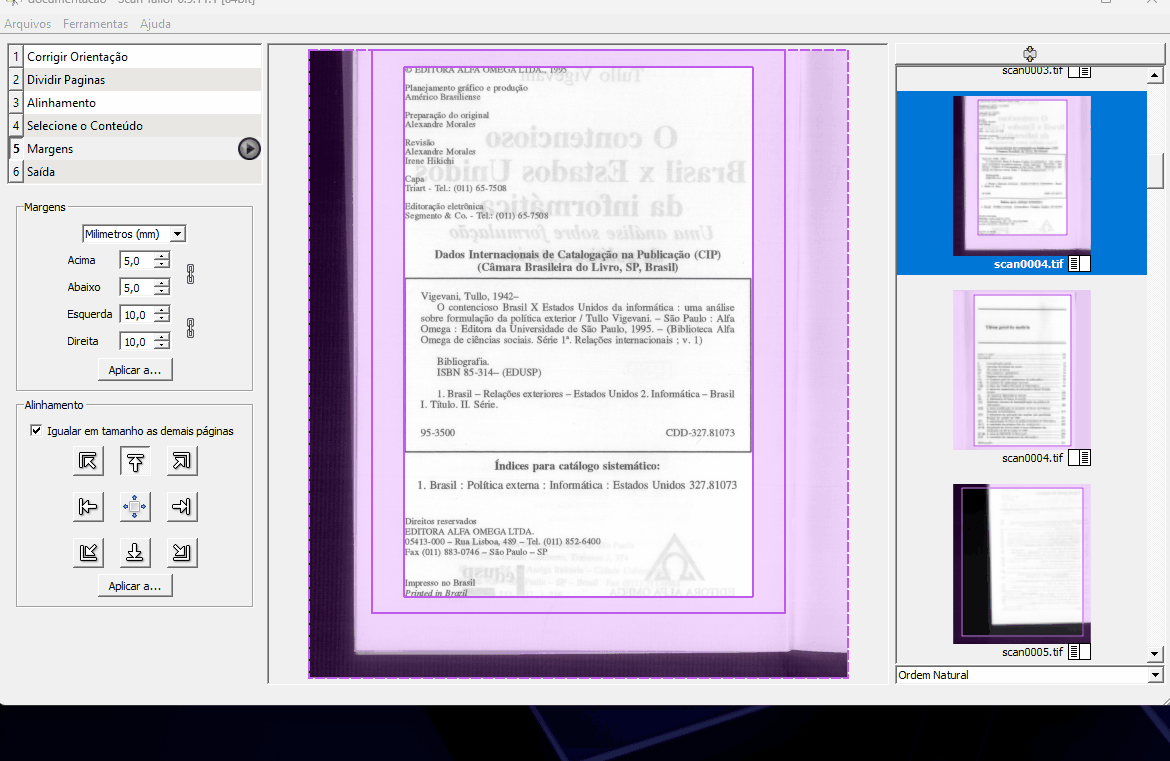Select the second scan0004.tif thumbnail

tap(1022, 370)
